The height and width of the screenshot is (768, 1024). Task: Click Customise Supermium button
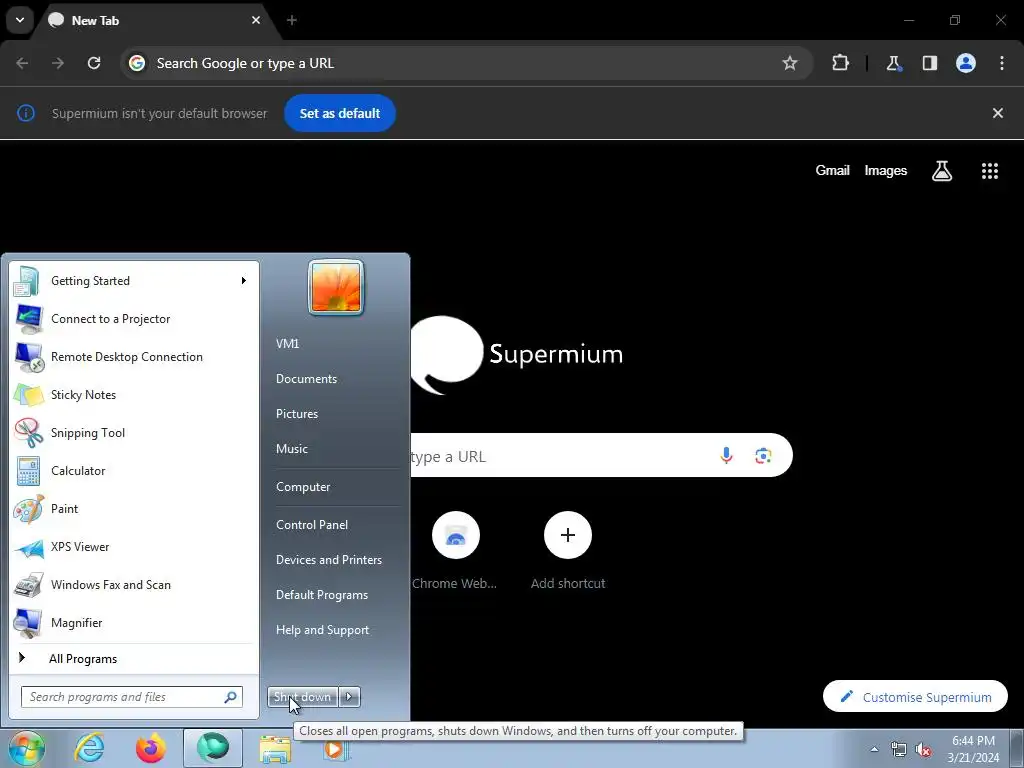click(915, 697)
